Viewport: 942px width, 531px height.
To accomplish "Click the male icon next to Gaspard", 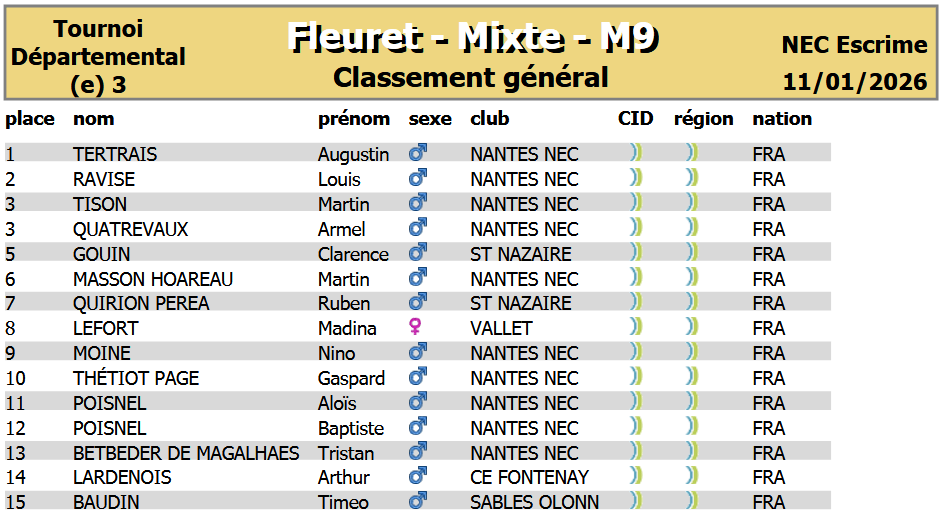I will (x=418, y=377).
